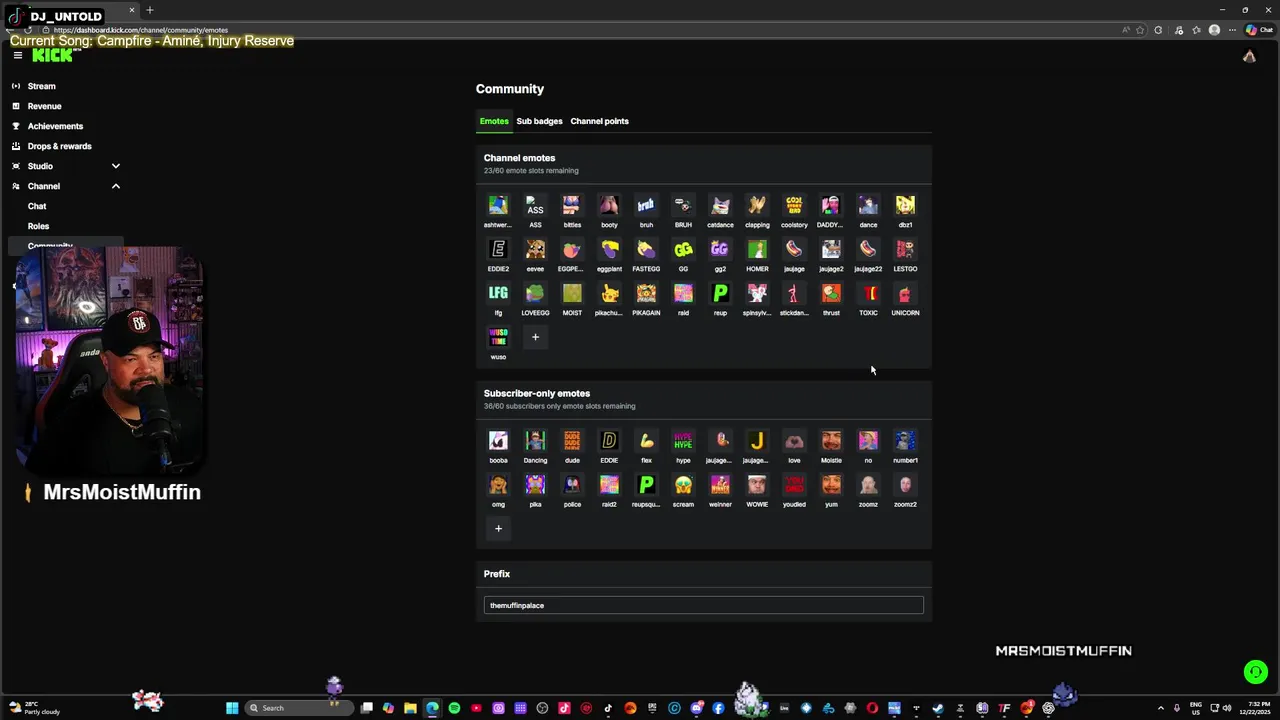Viewport: 1280px width, 720px height.
Task: Open a new browser tab
Action: (149, 10)
